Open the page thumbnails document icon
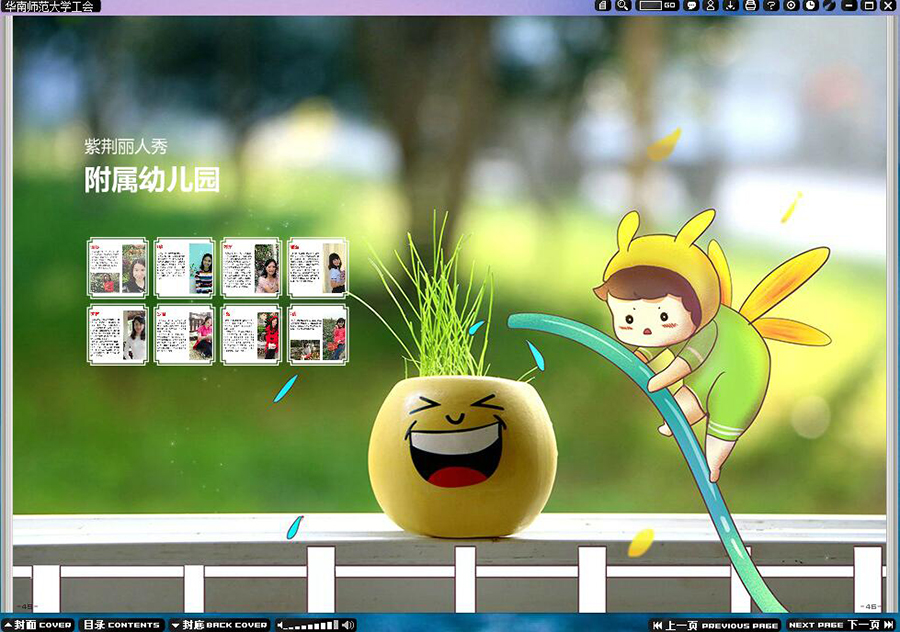Viewport: 900px width, 632px height. (603, 6)
